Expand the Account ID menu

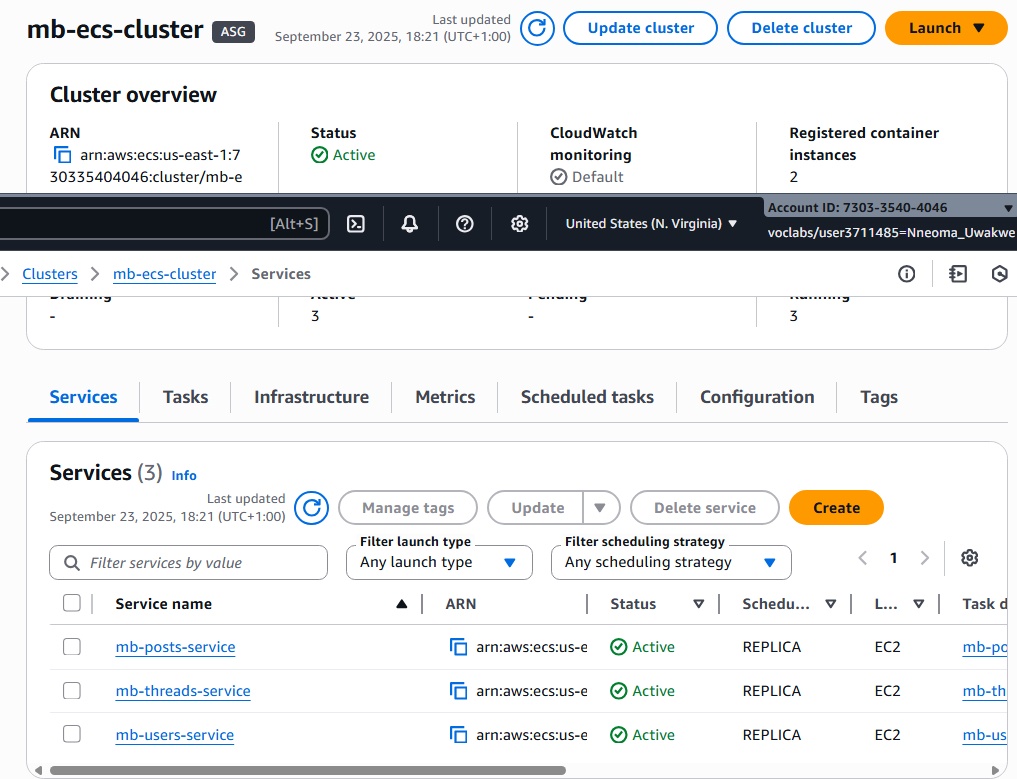889,208
